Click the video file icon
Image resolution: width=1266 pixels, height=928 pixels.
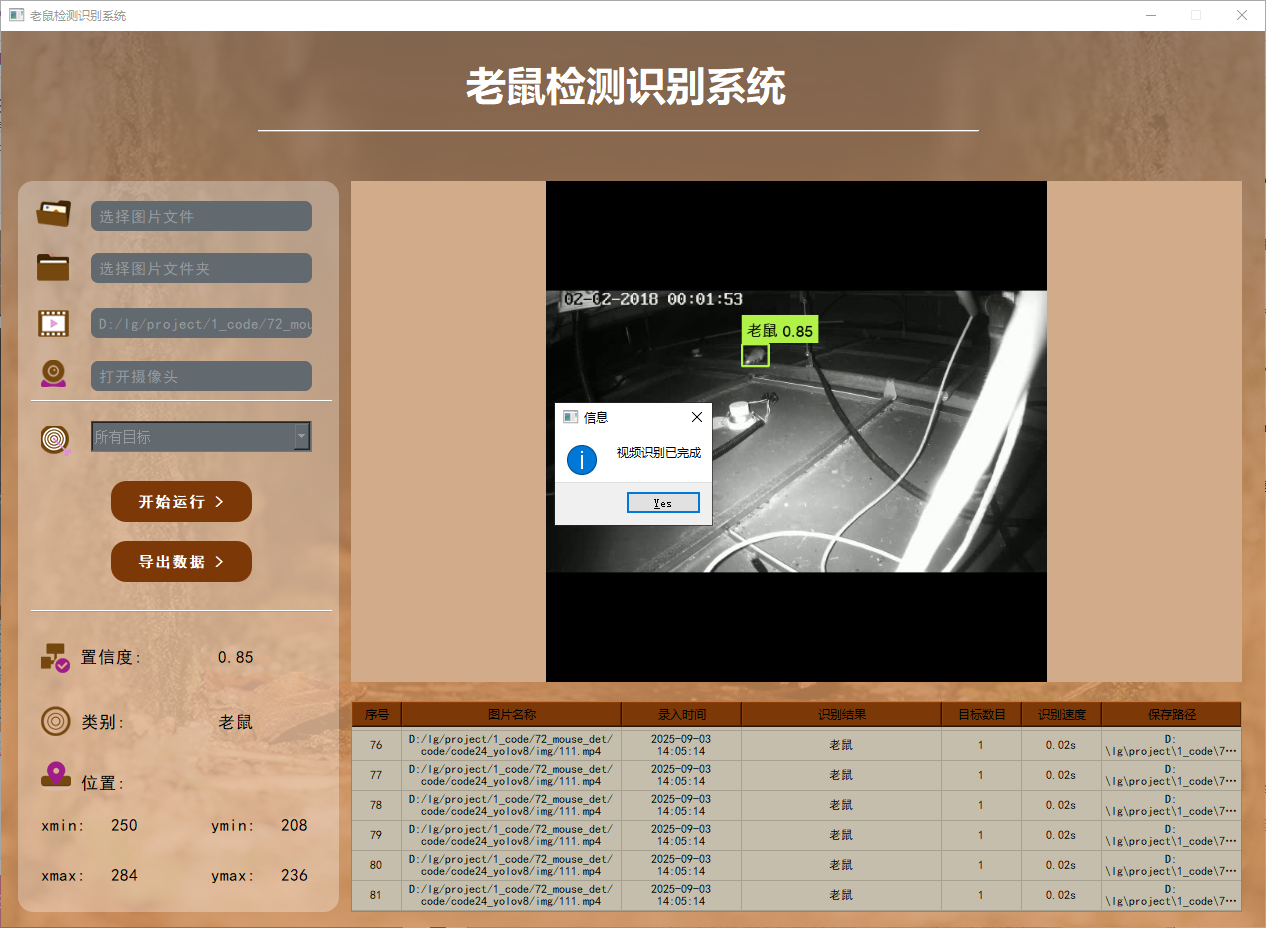click(54, 323)
